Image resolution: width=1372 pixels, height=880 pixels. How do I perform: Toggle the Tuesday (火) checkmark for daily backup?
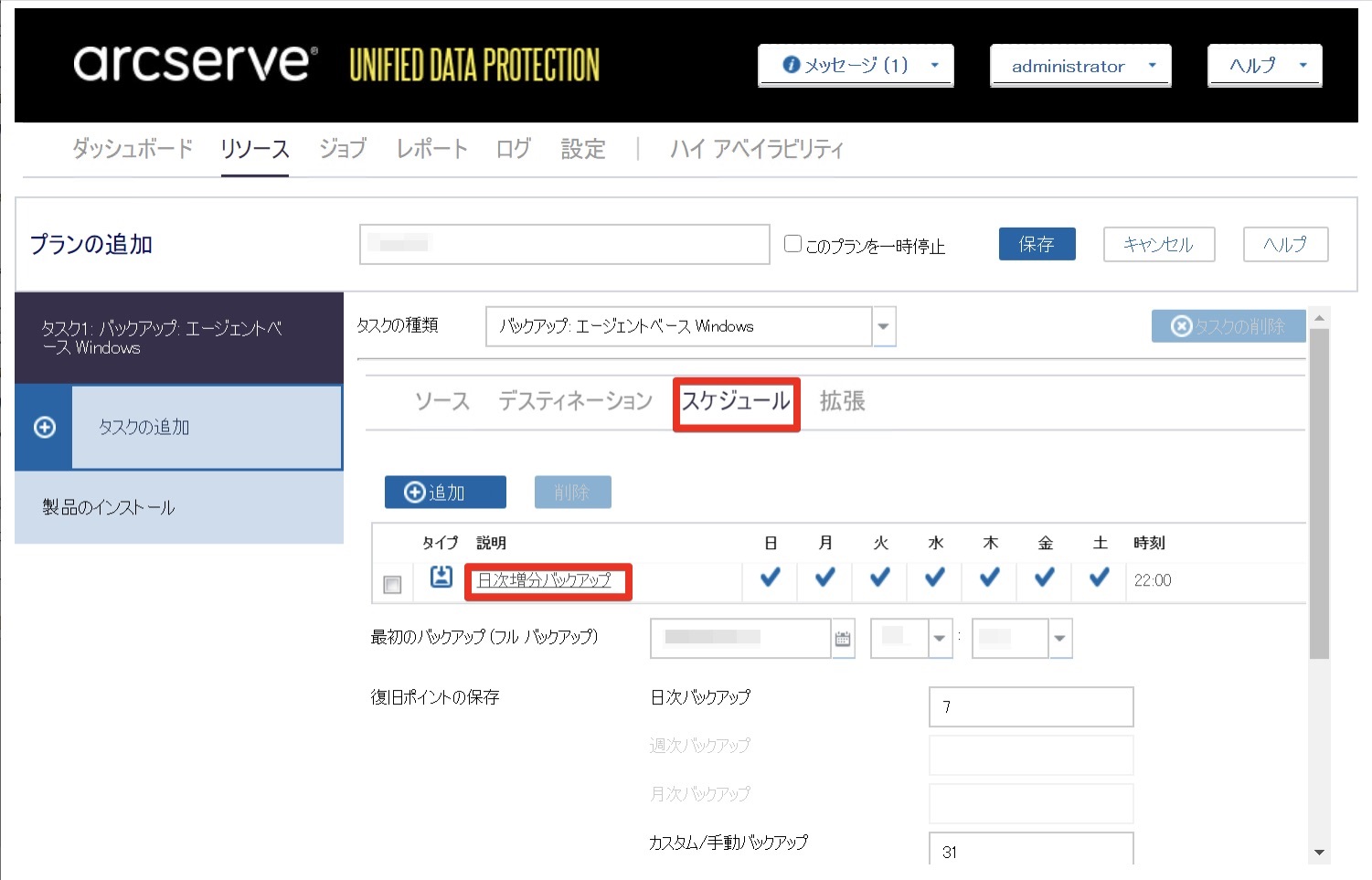pyautogui.click(x=880, y=577)
